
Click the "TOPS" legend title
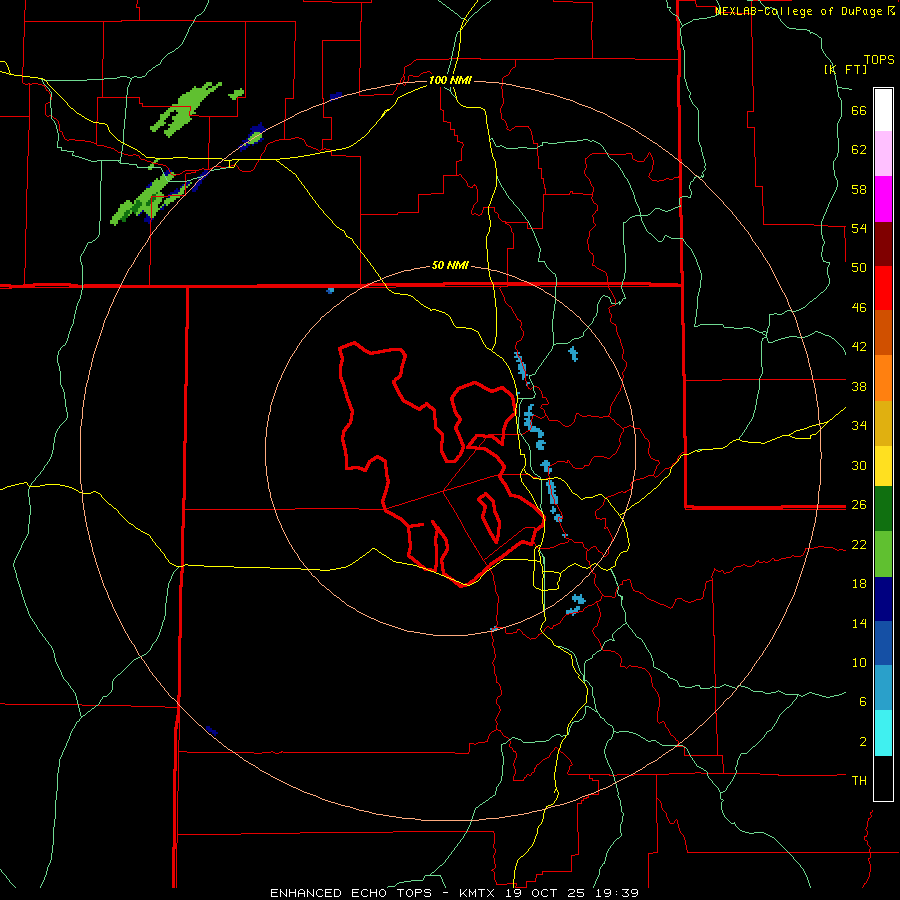pyautogui.click(x=879, y=59)
